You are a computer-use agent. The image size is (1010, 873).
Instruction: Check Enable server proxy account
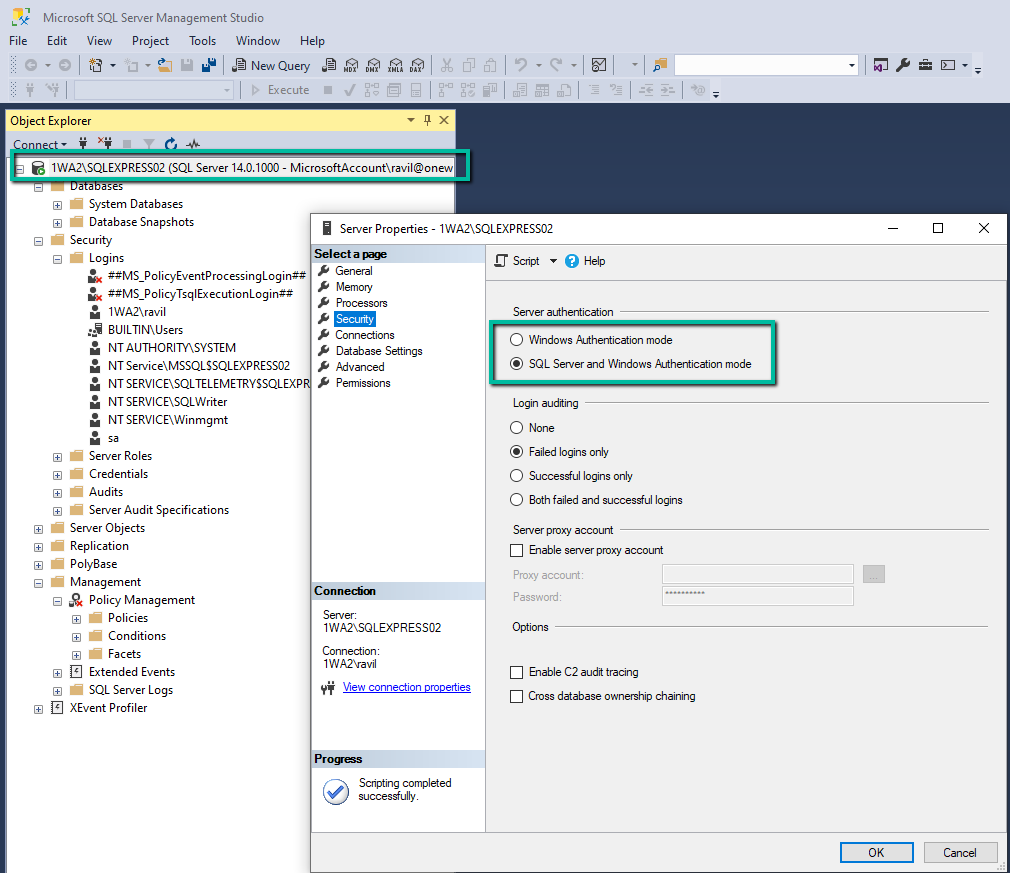tap(517, 550)
